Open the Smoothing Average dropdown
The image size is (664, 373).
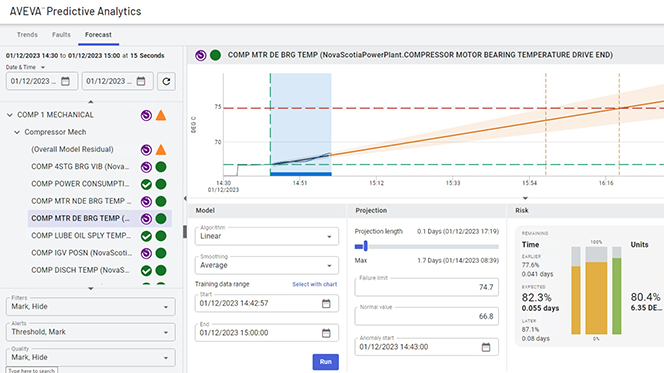pyautogui.click(x=267, y=265)
